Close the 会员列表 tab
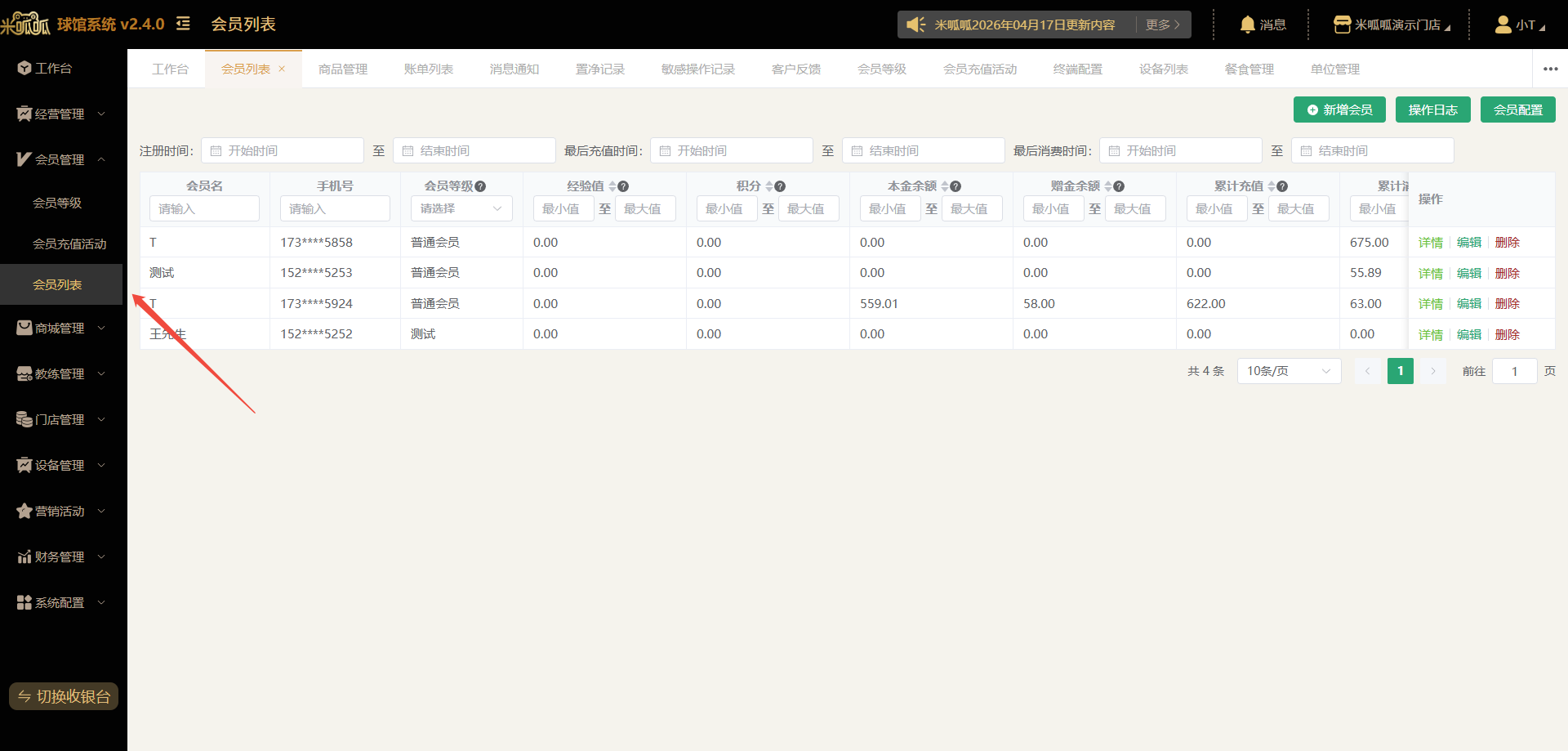1568x751 pixels. (x=282, y=69)
